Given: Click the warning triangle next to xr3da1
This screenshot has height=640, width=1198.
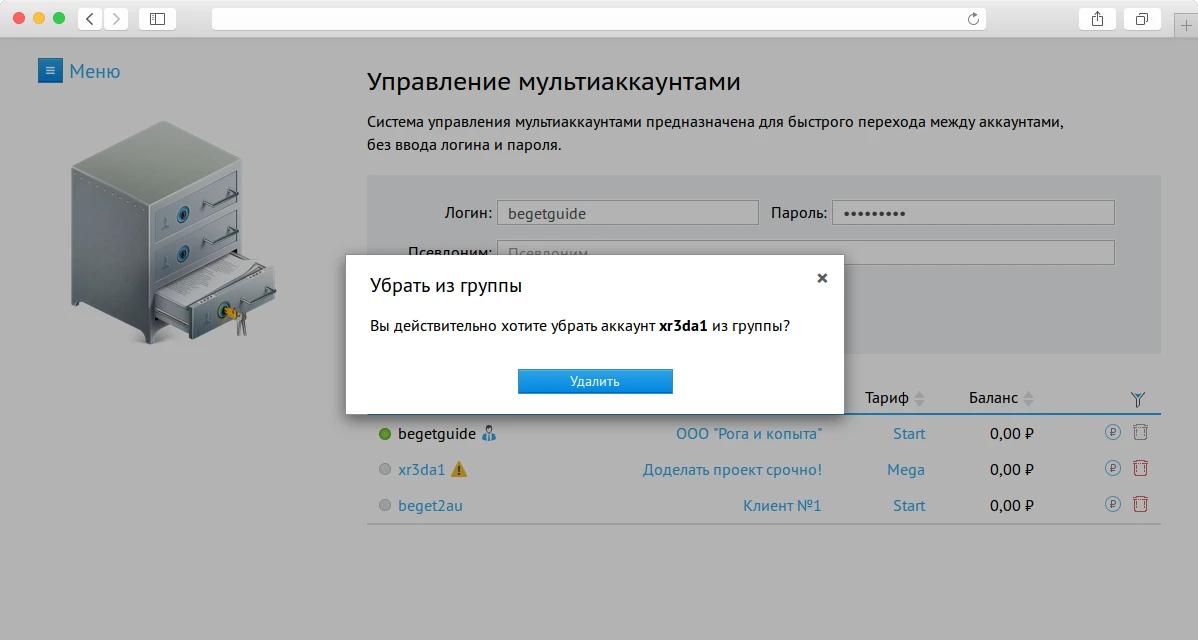Looking at the screenshot, I should [459, 469].
